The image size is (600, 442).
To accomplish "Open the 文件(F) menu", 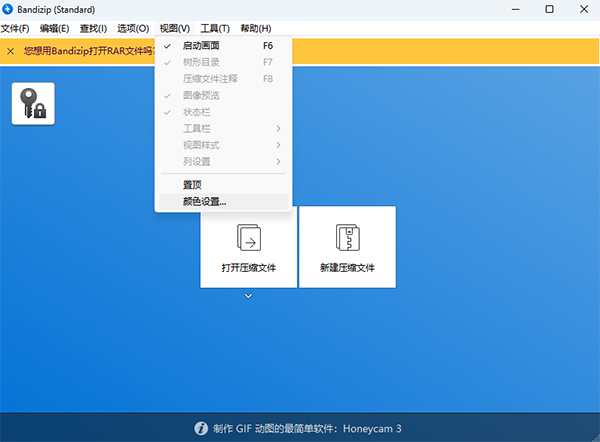I will tap(15, 28).
